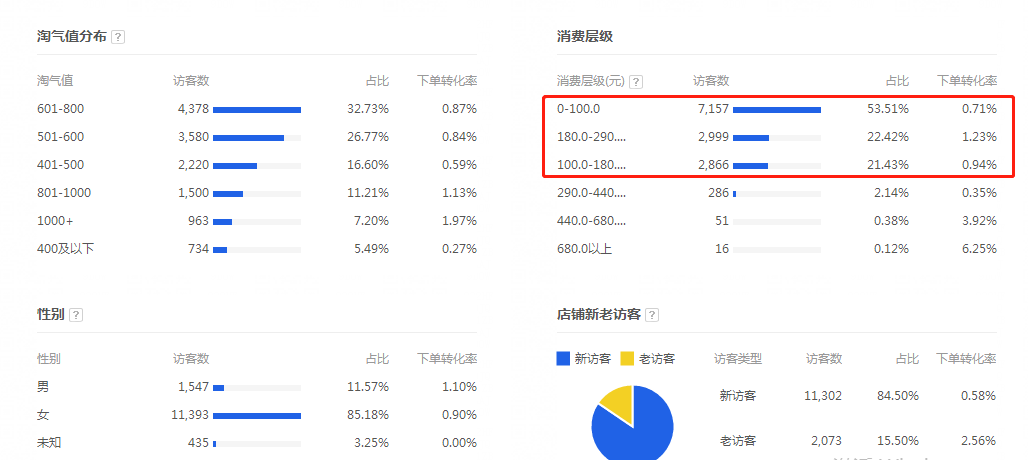
Task: Click the 2.56% conversion rate value
Action: (978, 441)
